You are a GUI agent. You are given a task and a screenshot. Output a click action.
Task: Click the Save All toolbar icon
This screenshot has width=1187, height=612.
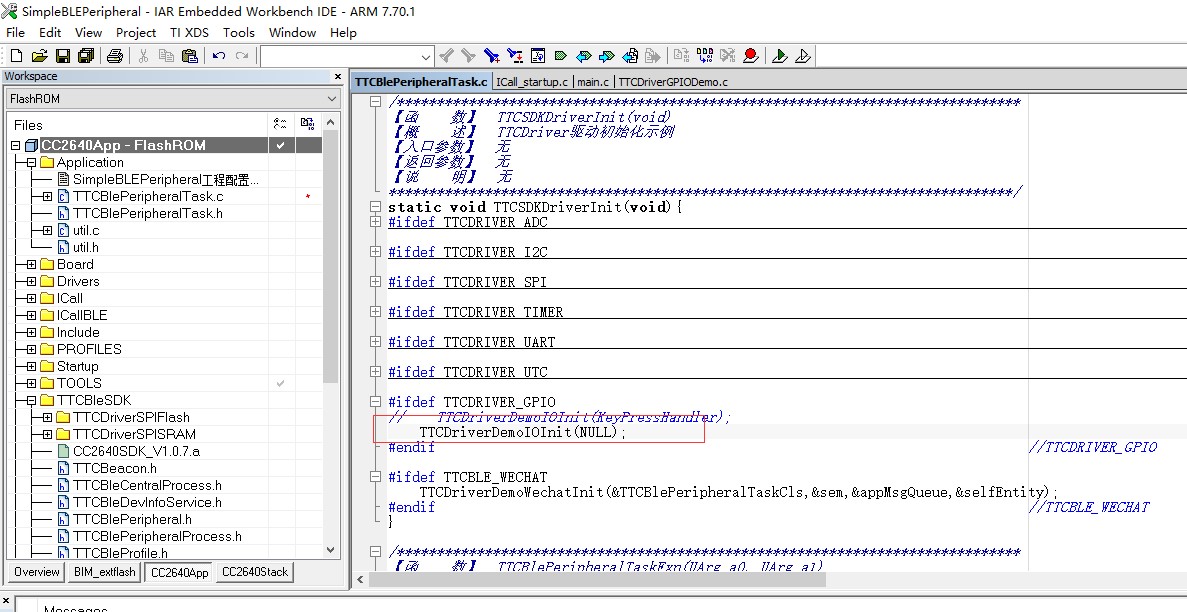[86, 56]
